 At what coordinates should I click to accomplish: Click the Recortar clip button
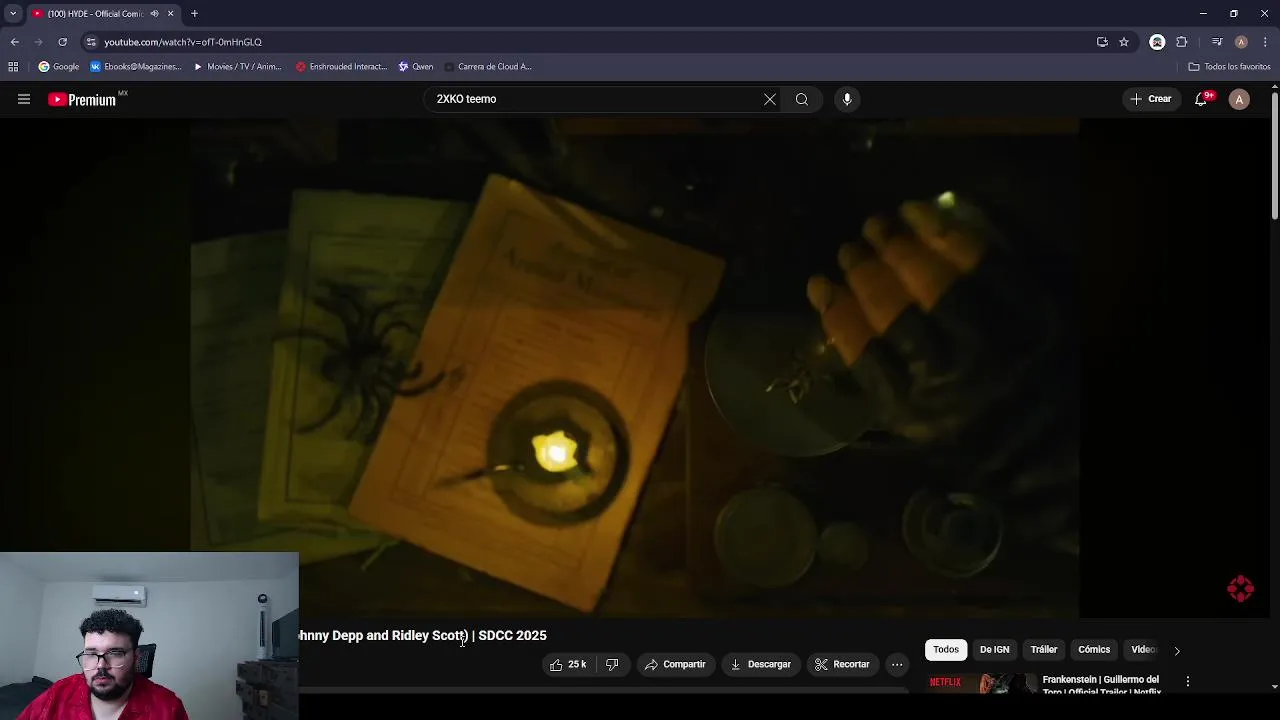point(842,664)
